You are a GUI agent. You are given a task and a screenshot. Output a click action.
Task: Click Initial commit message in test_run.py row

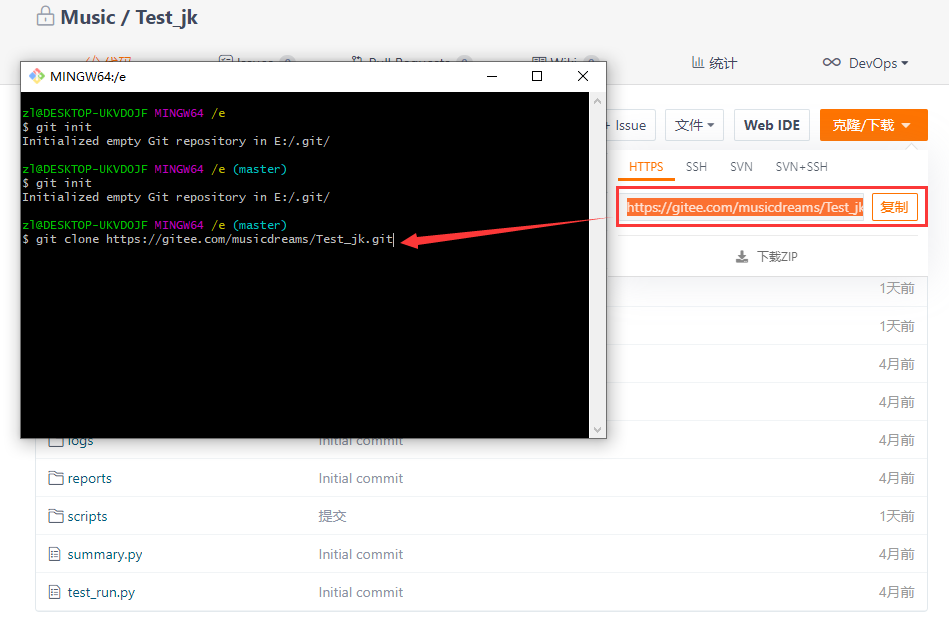361,593
